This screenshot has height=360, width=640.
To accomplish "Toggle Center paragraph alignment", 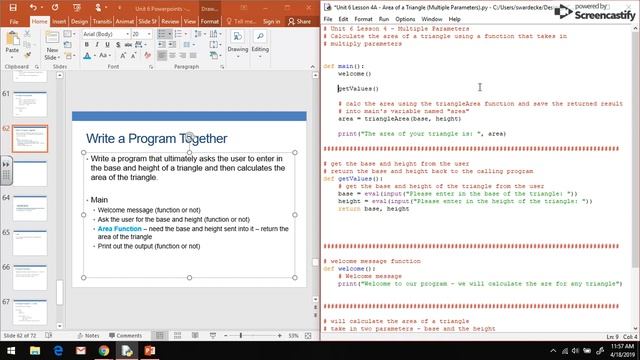I will tap(172, 56).
